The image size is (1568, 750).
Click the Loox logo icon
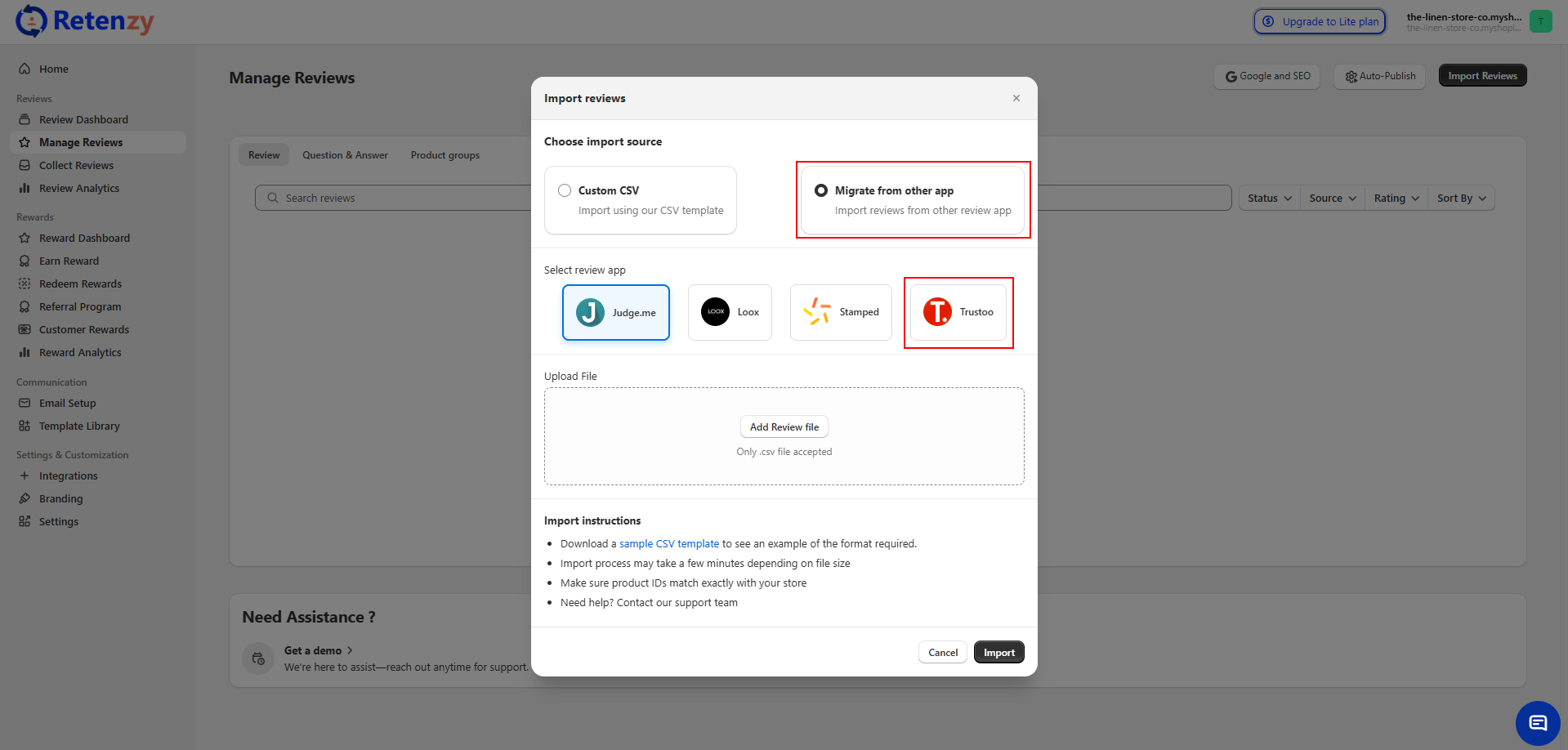[716, 311]
